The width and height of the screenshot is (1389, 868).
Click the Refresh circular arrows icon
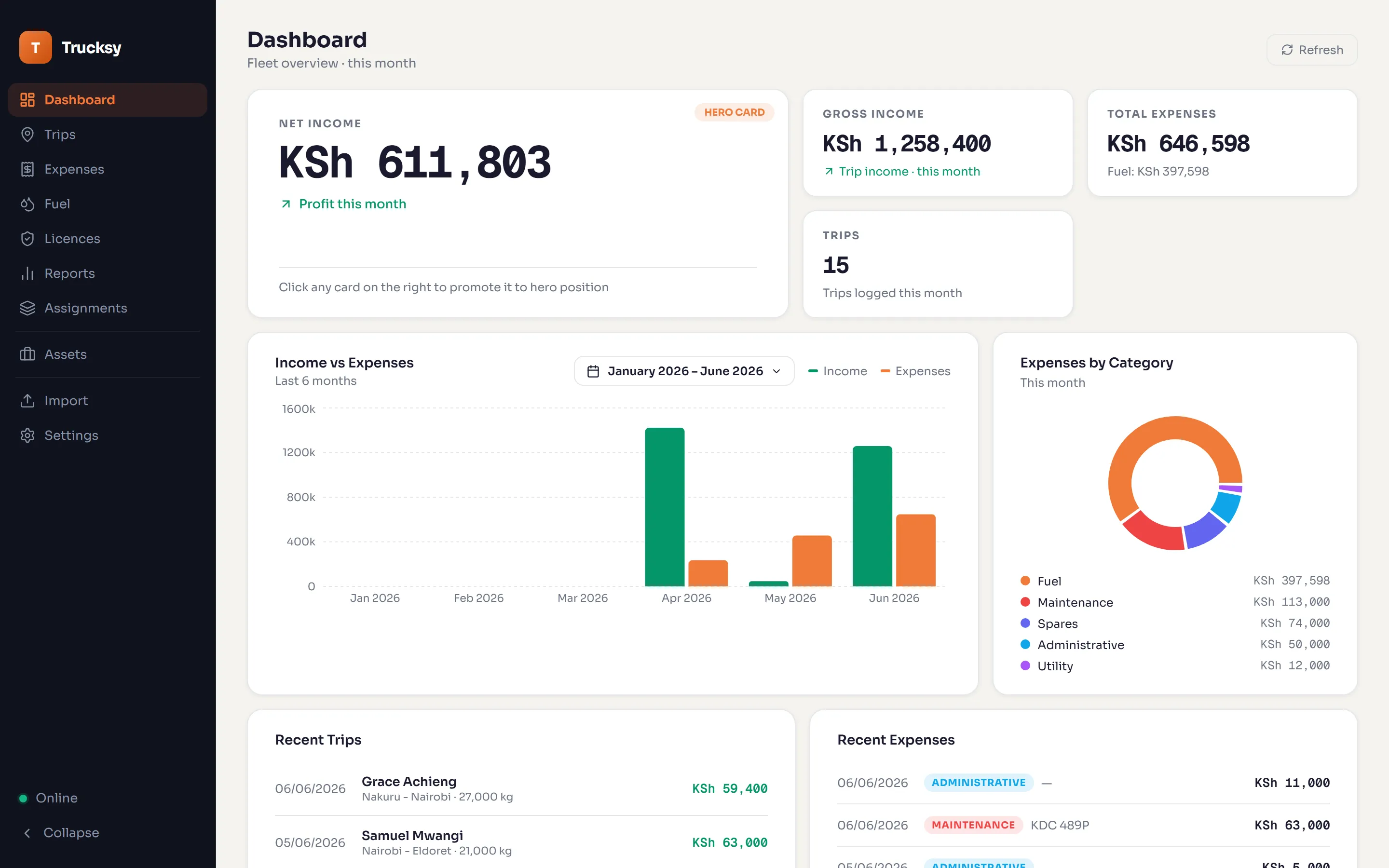click(1287, 50)
